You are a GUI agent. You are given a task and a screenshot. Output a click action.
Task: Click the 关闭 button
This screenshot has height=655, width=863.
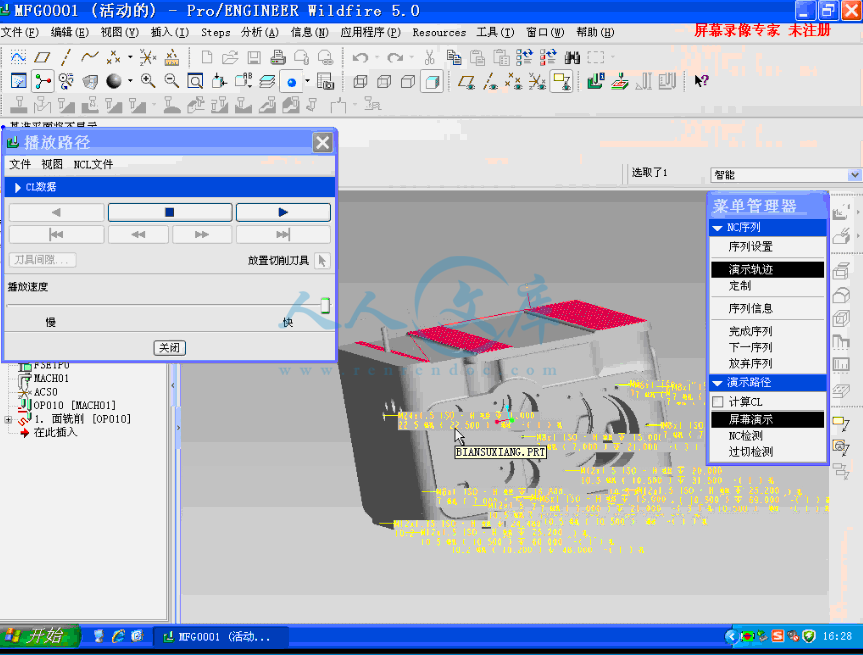pos(170,348)
